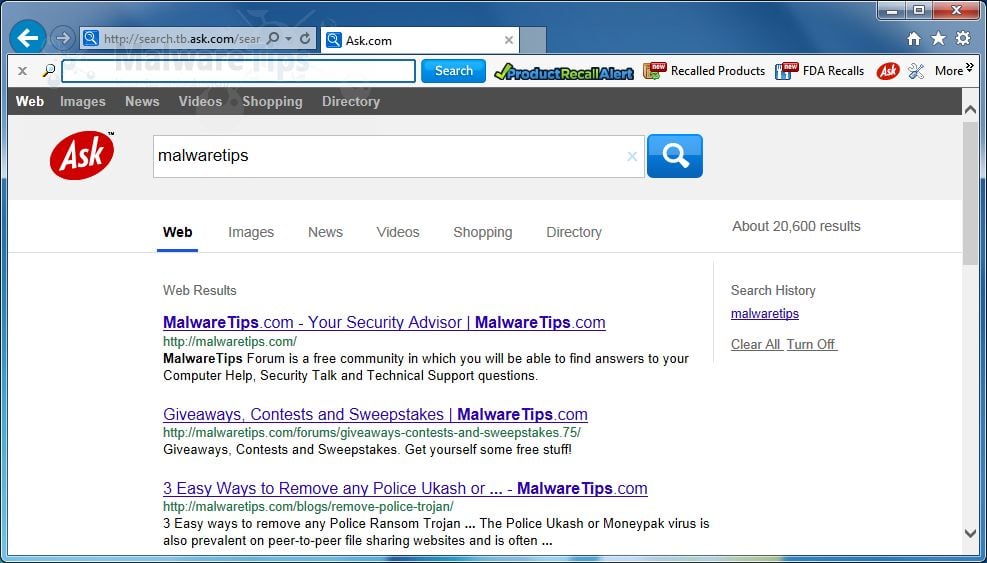Screen dimensions: 987x563
Task: Click the scrollbar up arrow
Action: [x=971, y=110]
